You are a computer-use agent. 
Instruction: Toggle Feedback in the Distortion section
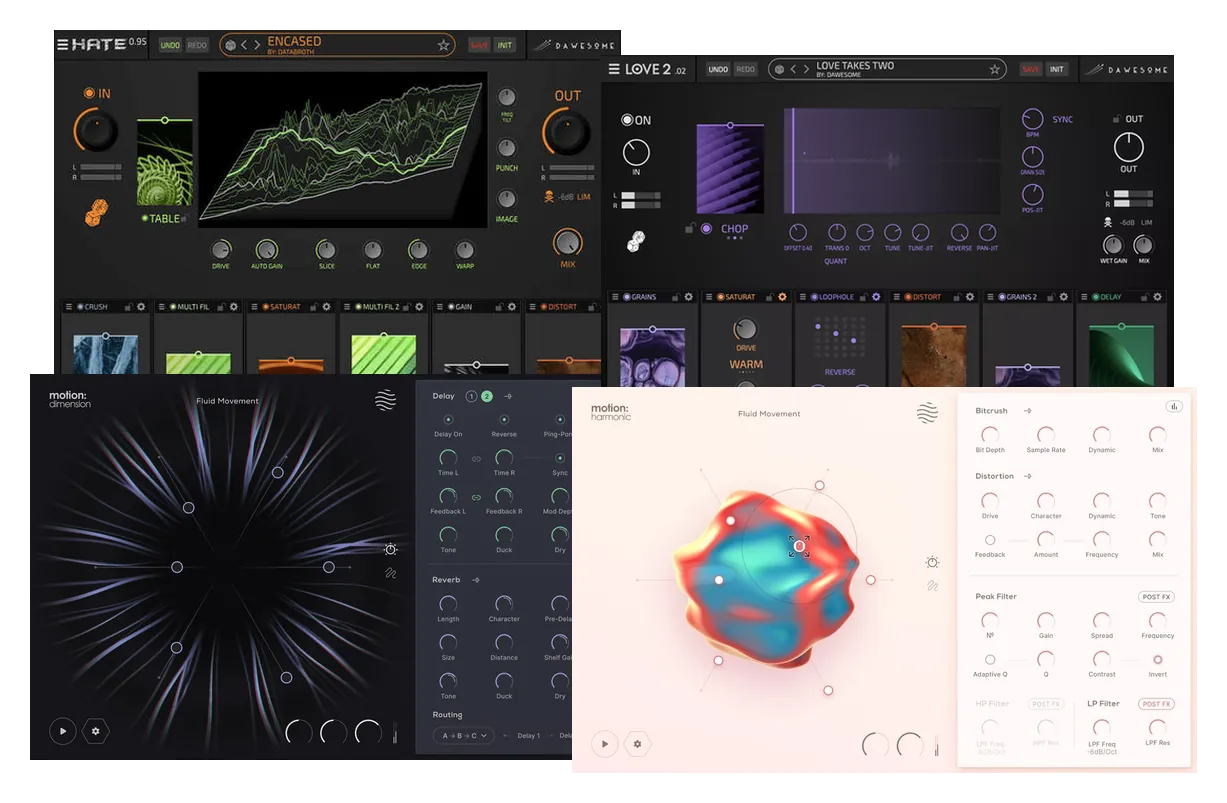(990, 540)
